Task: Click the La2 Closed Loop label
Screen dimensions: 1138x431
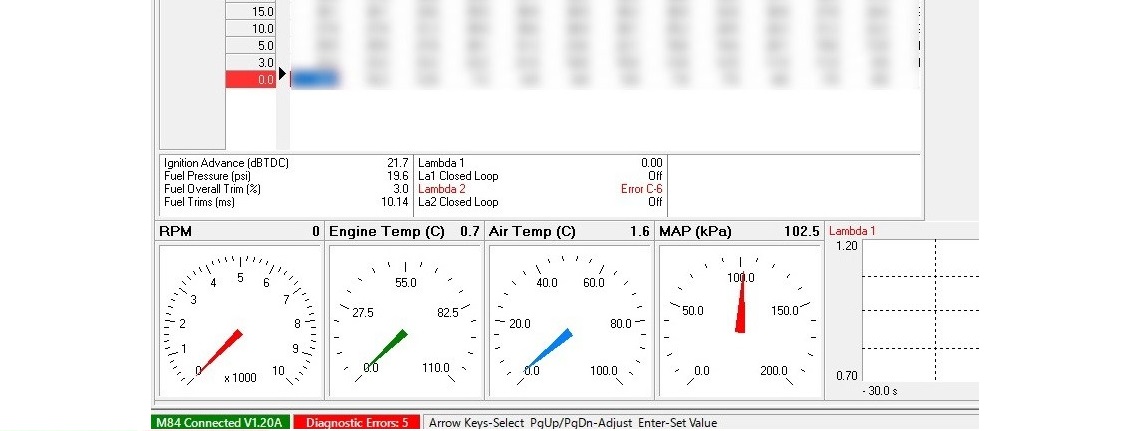Action: click(458, 202)
